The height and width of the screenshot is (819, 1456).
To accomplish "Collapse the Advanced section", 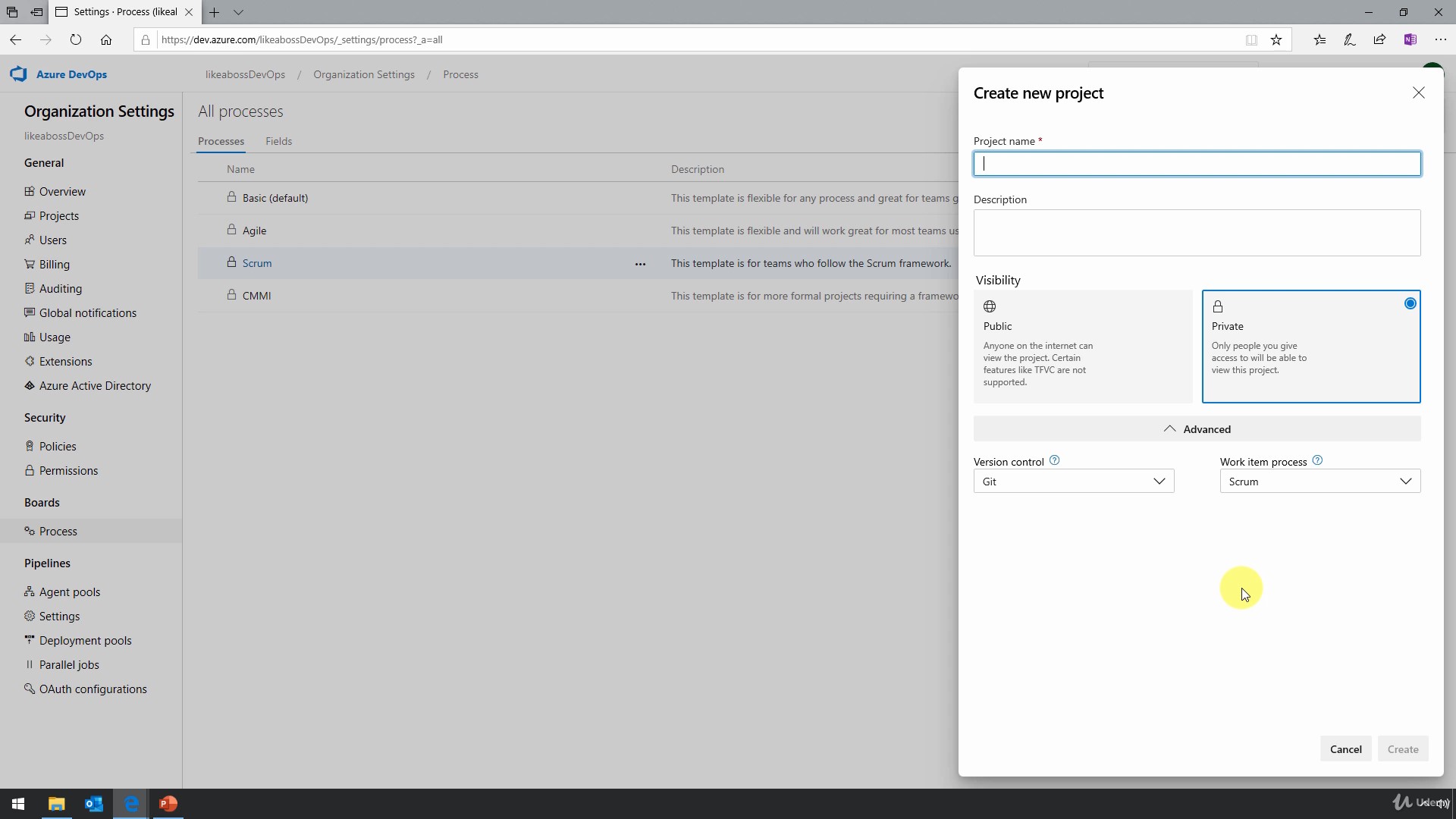I will [1197, 429].
